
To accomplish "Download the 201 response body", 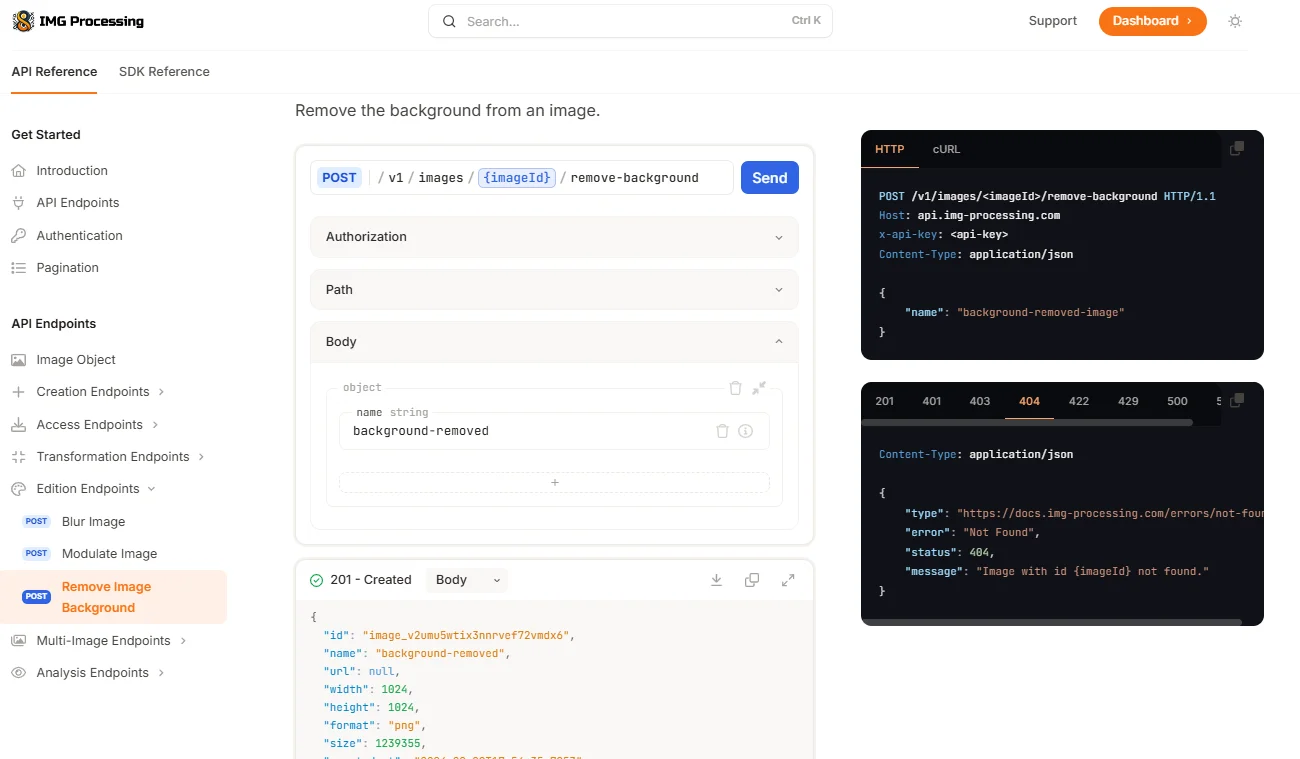I will [x=716, y=580].
